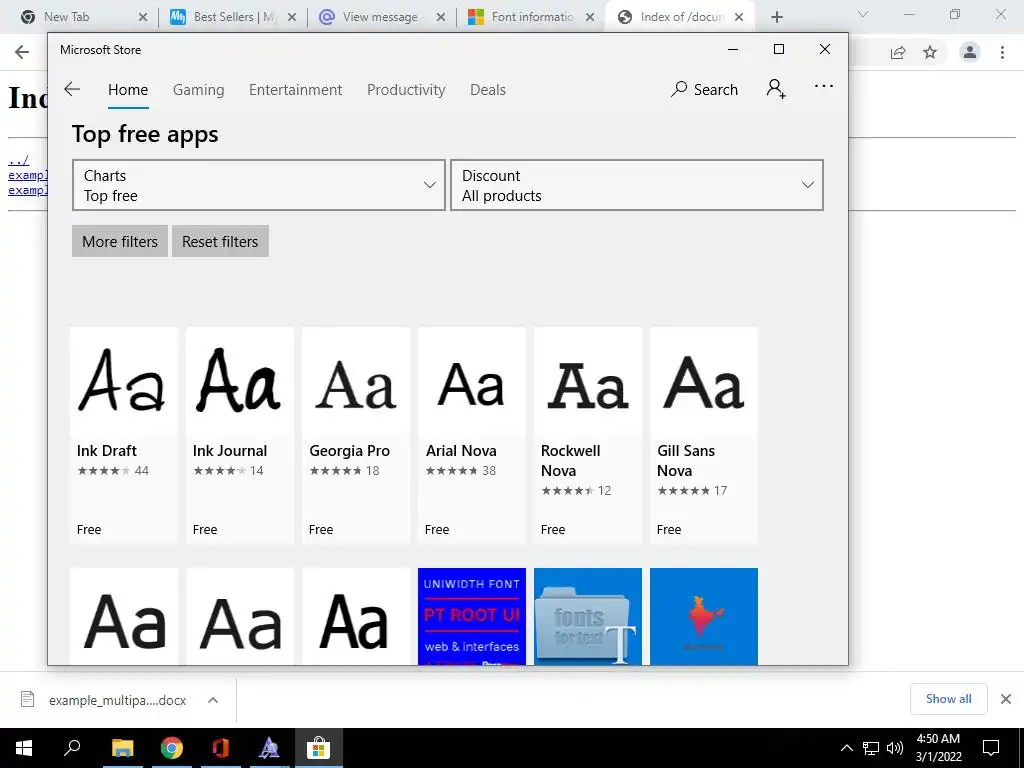Screen dimensions: 1024x768
Task: Open the taskbar search
Action: click(x=72, y=748)
